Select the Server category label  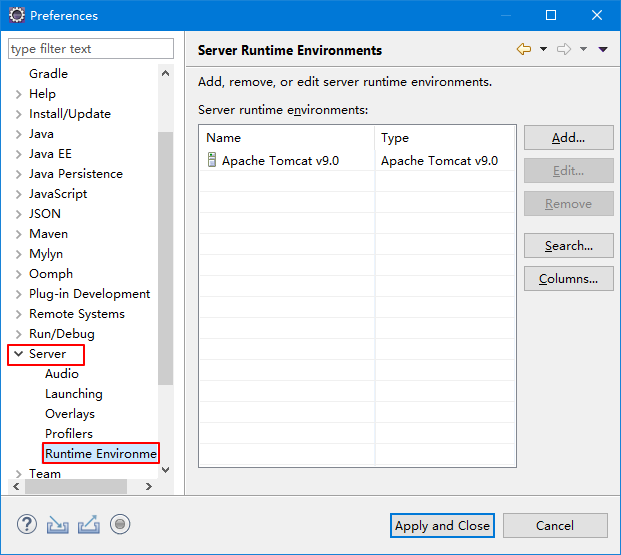coord(48,354)
